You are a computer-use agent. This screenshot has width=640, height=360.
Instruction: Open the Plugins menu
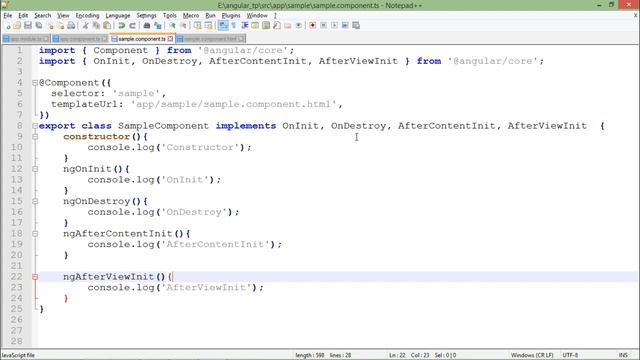click(231, 16)
